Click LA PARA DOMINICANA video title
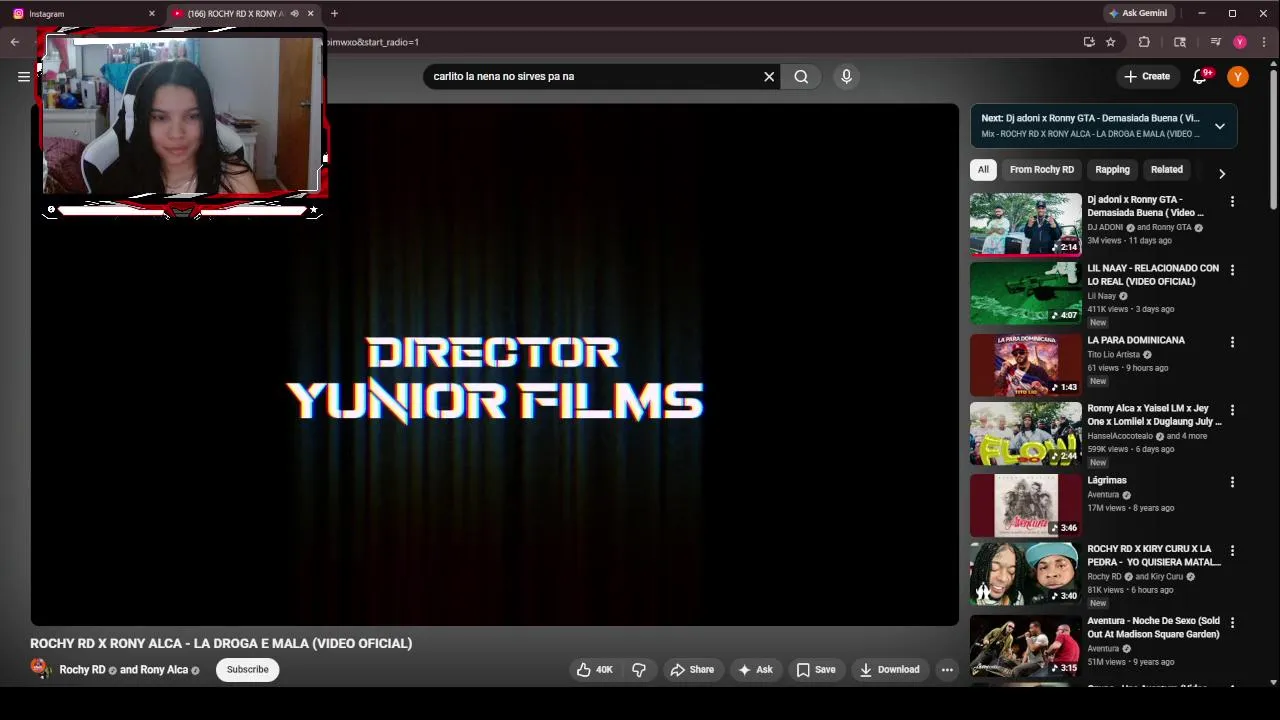 tap(1136, 341)
